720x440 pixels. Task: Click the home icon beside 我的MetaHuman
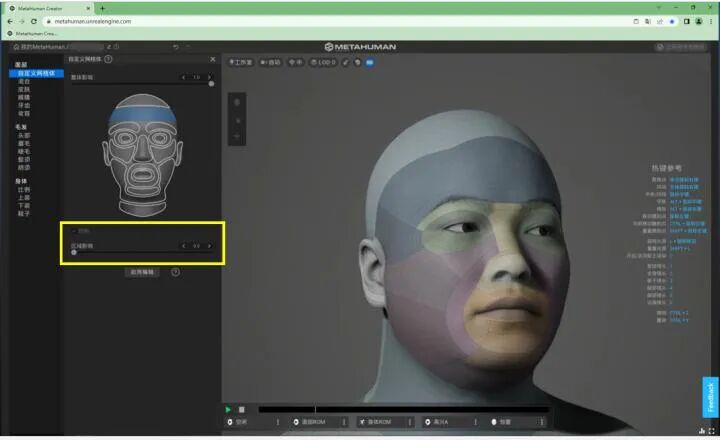(x=16, y=47)
